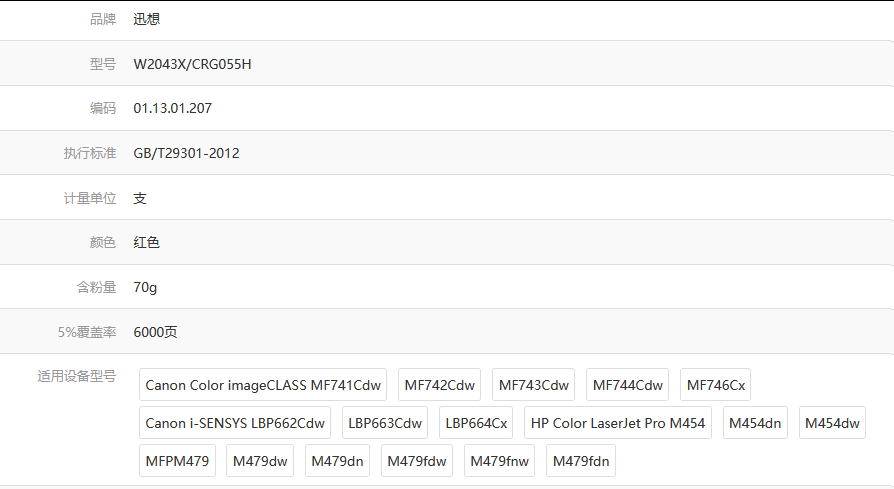Click the standard value GB/T29301-2012
The height and width of the screenshot is (489, 894).
click(x=186, y=153)
